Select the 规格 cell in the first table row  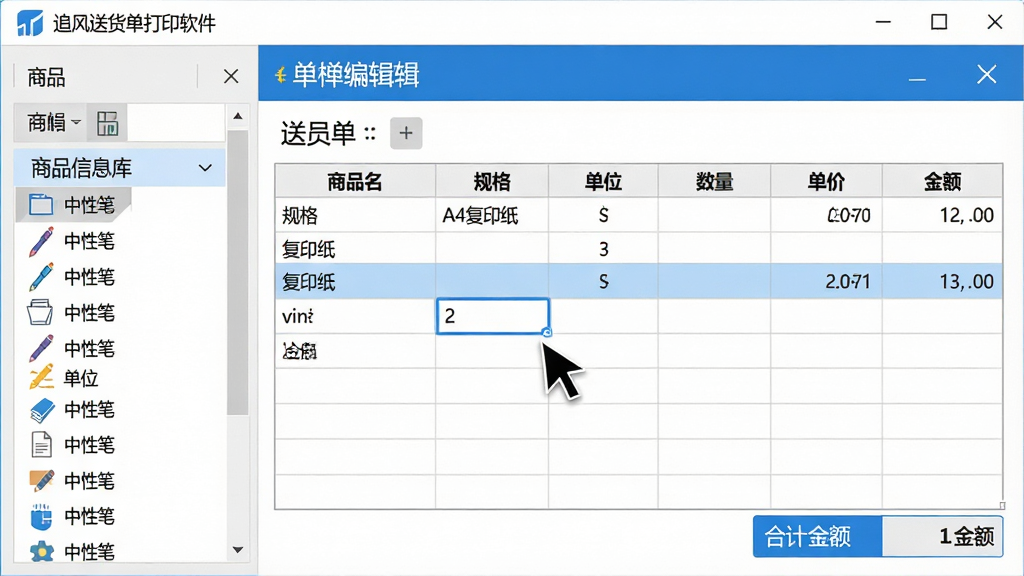(355, 215)
